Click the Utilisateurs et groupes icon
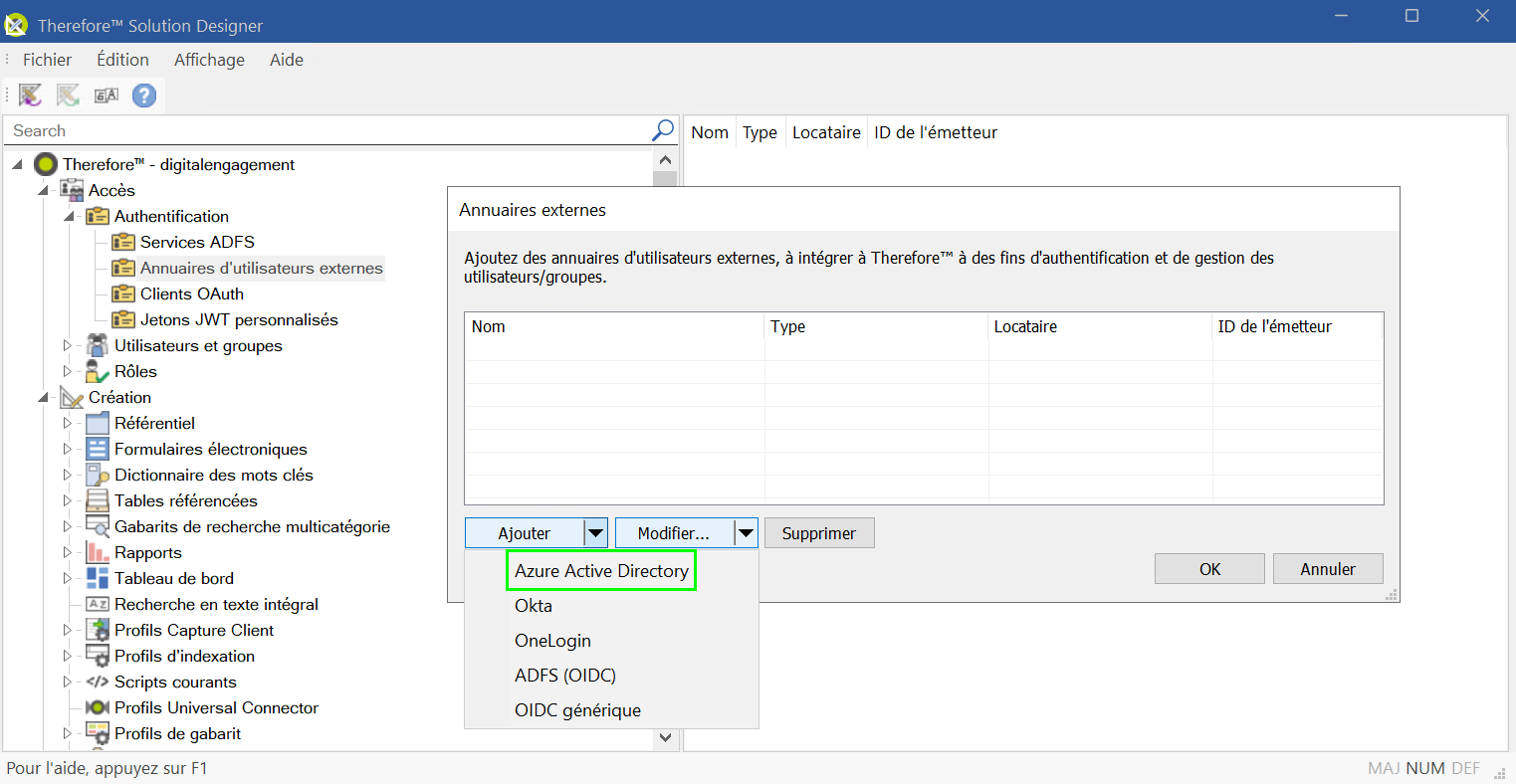 pos(97,345)
